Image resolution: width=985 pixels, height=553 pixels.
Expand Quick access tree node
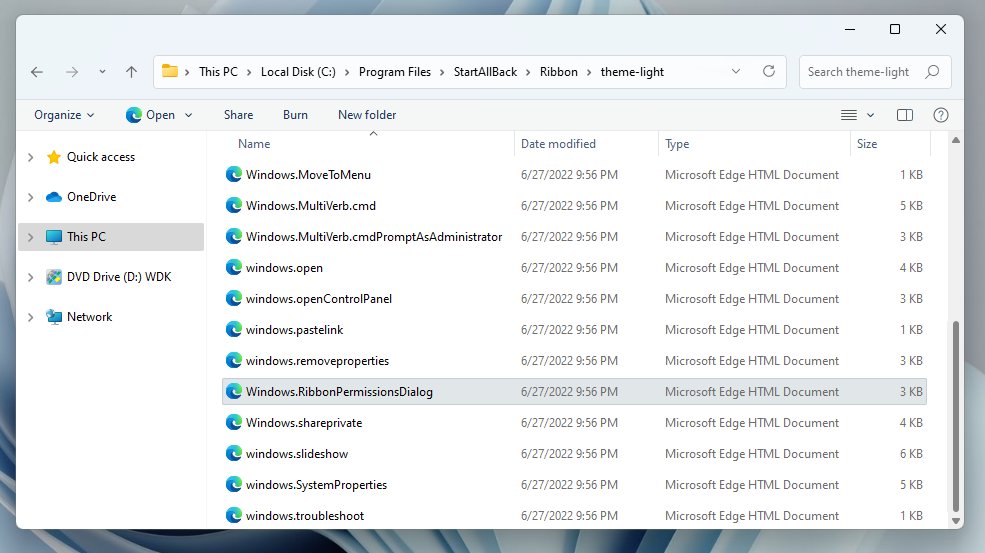pyautogui.click(x=30, y=157)
